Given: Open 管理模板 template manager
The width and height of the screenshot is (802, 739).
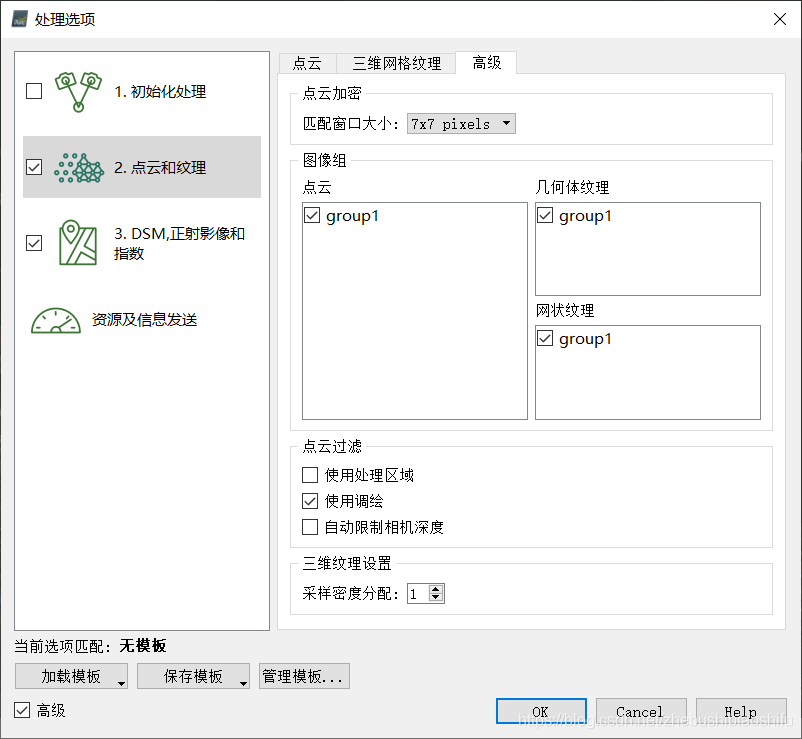Looking at the screenshot, I should pos(304,676).
